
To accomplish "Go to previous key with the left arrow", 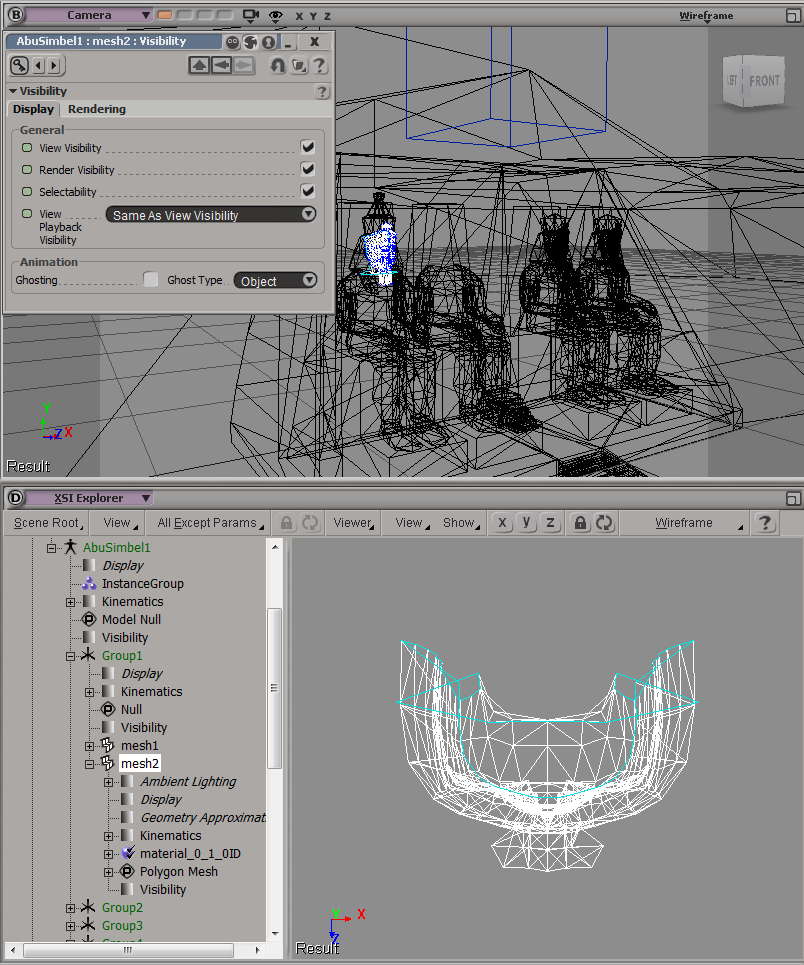I will coord(38,65).
